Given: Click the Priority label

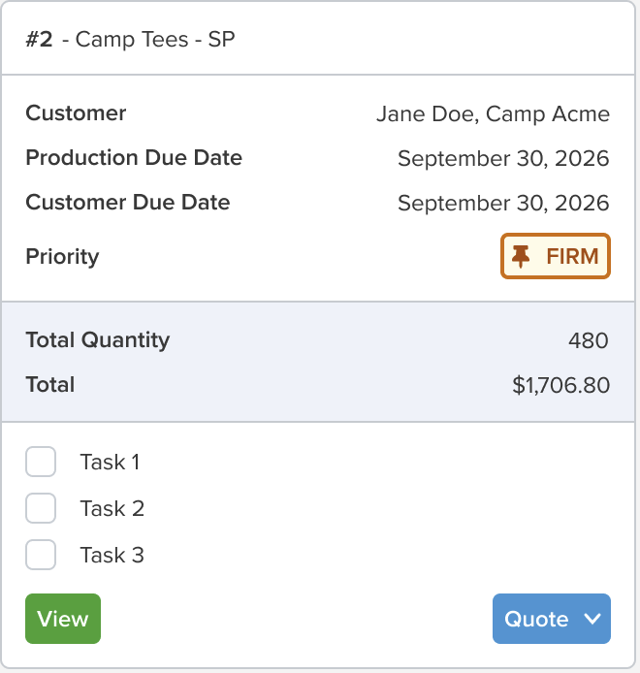Looking at the screenshot, I should tap(62, 257).
